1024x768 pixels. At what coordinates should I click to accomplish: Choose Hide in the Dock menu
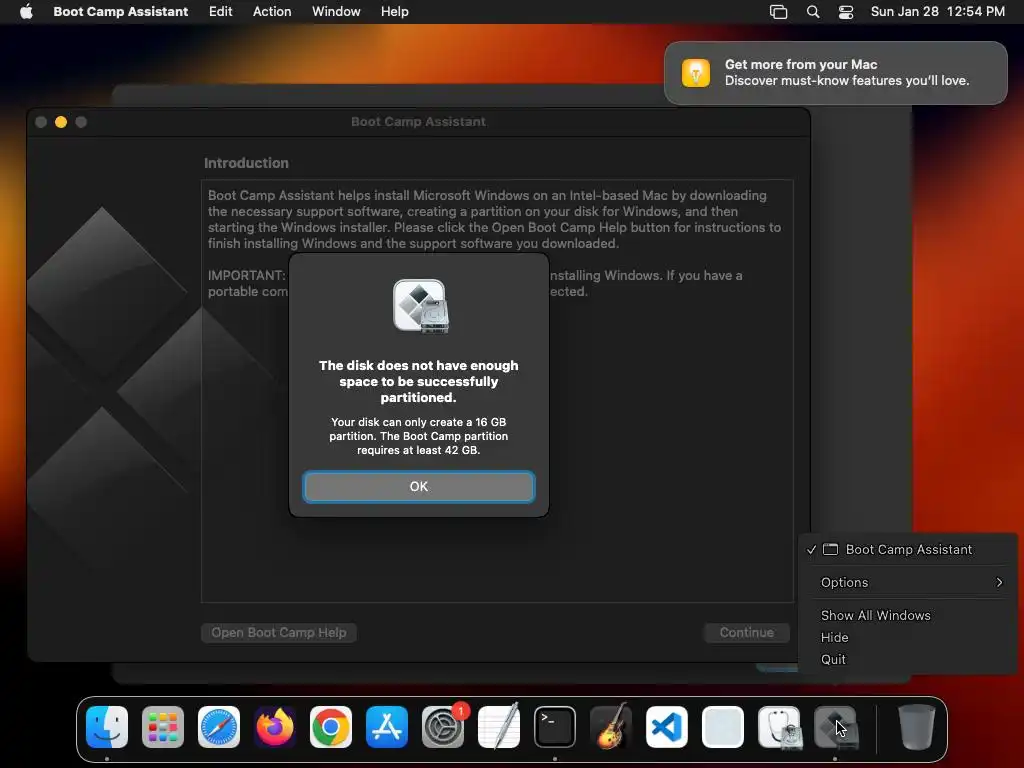(908, 637)
